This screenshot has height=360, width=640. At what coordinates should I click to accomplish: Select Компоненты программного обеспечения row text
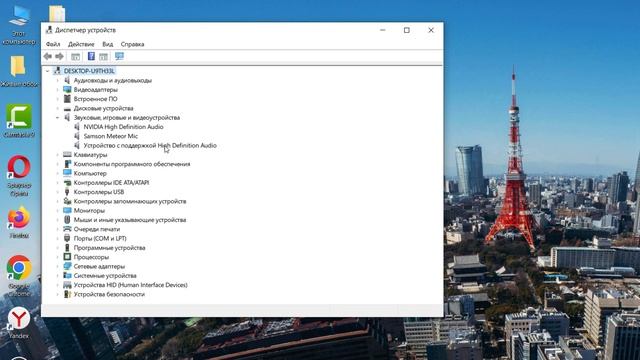pos(132,164)
